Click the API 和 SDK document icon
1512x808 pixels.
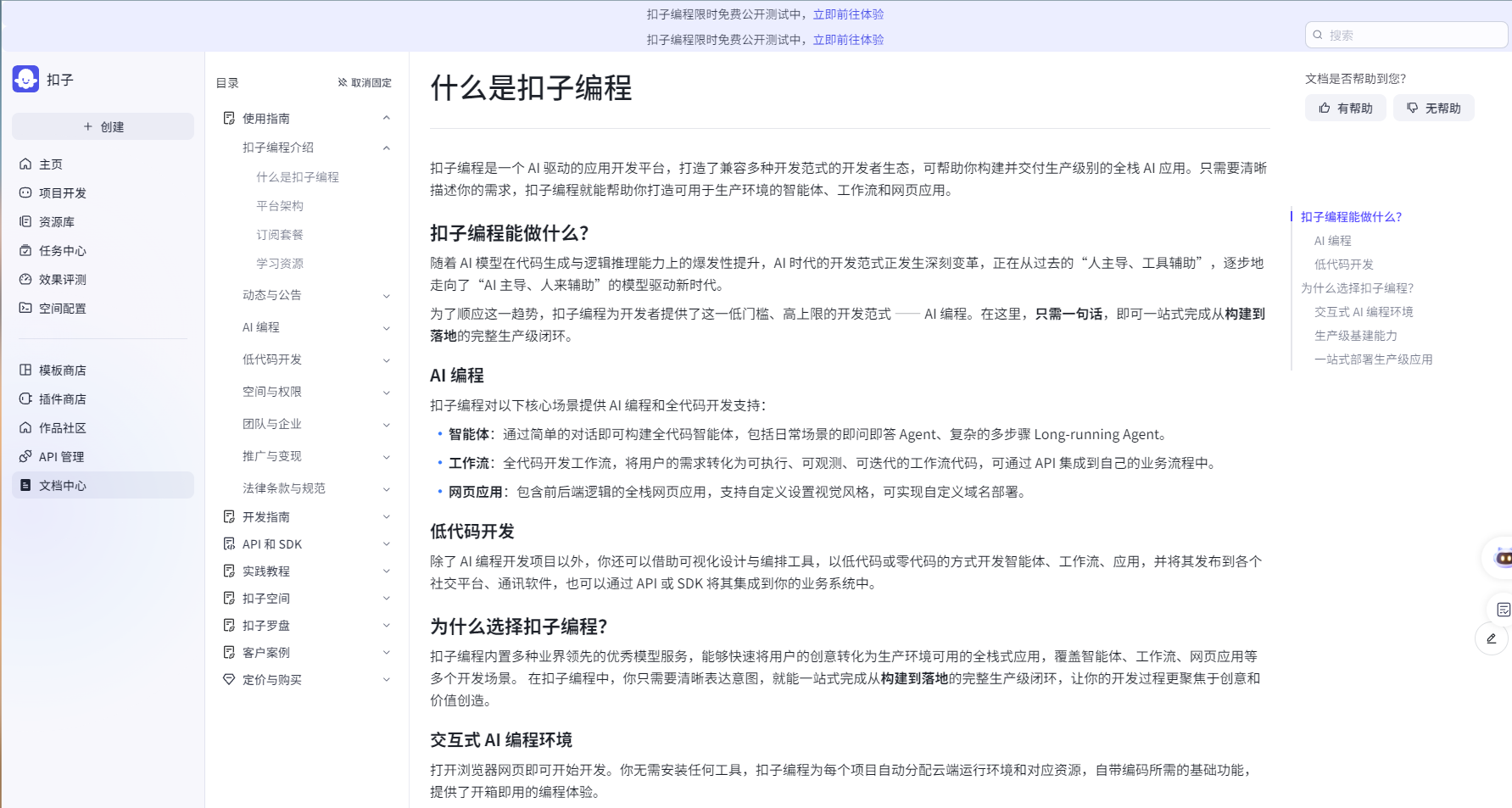[x=229, y=543]
